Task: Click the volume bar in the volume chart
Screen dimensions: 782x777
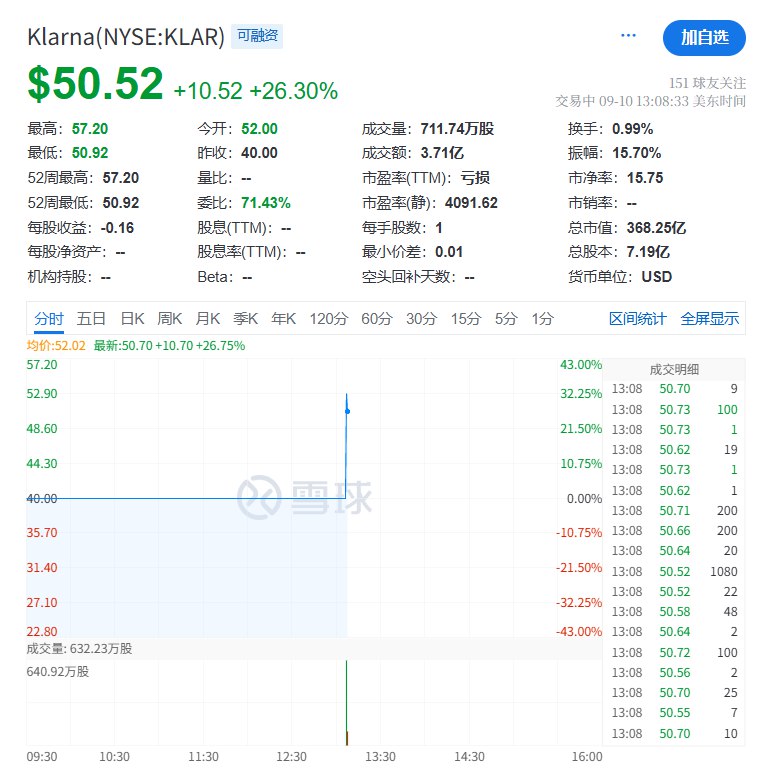Action: point(347,702)
